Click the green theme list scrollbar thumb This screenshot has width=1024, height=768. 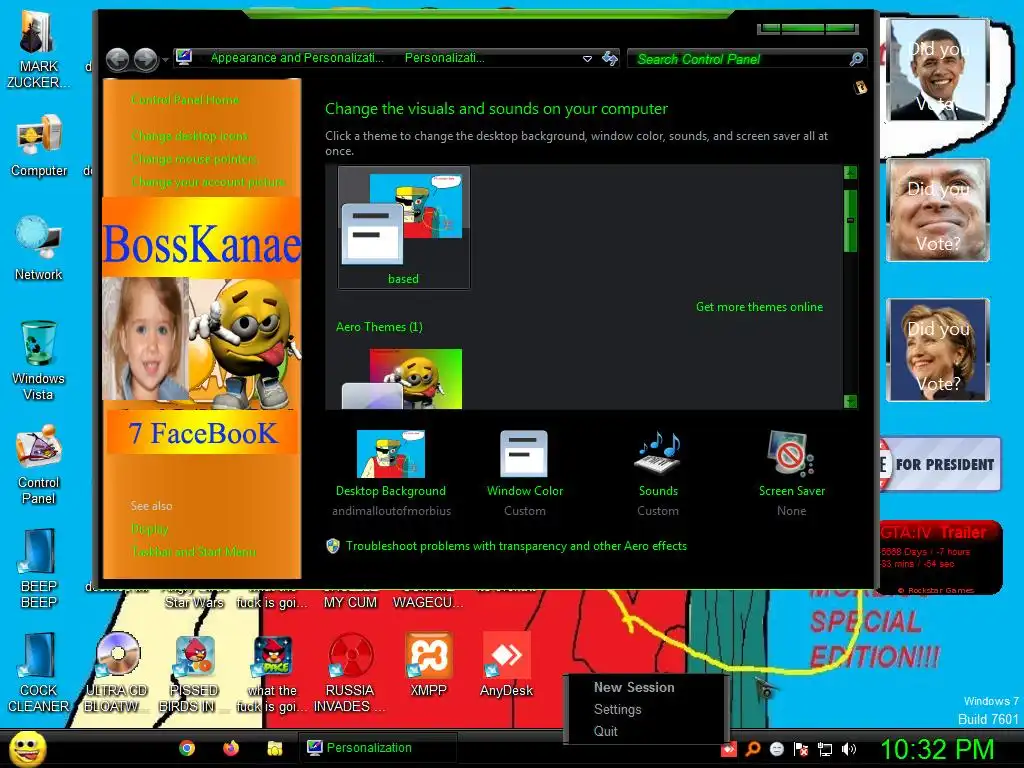(x=850, y=220)
